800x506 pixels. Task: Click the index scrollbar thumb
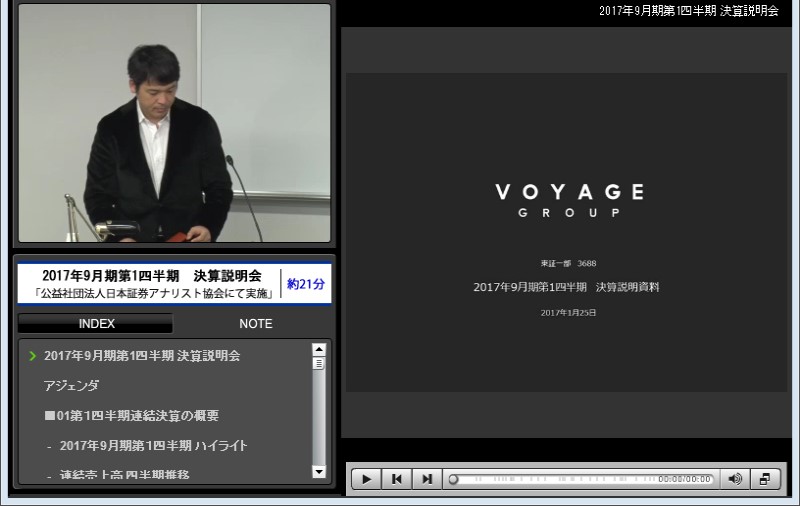point(319,363)
